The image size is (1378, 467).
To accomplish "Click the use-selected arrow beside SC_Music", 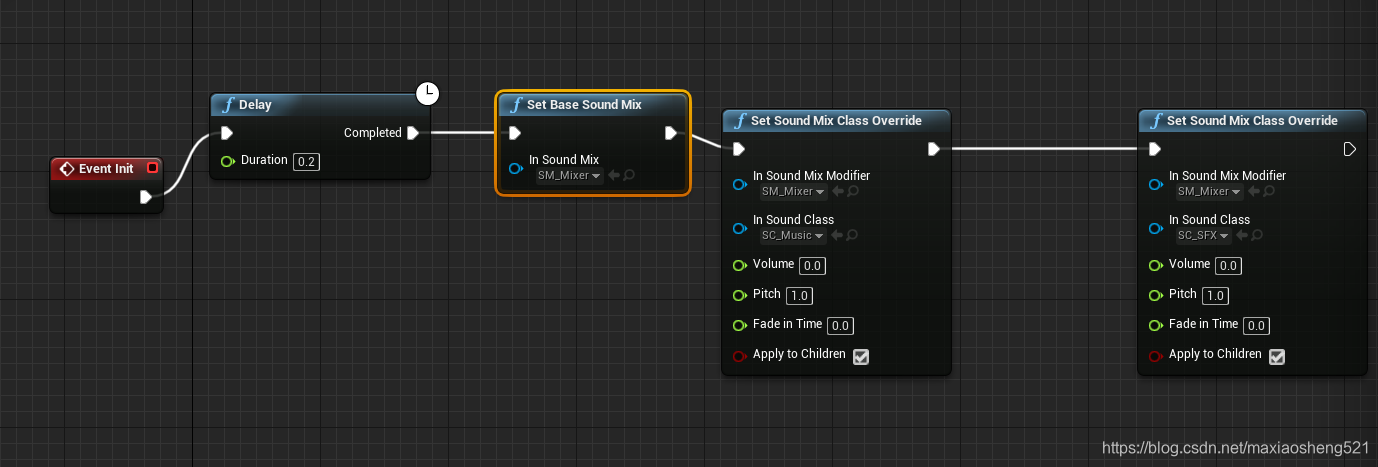I will point(837,236).
